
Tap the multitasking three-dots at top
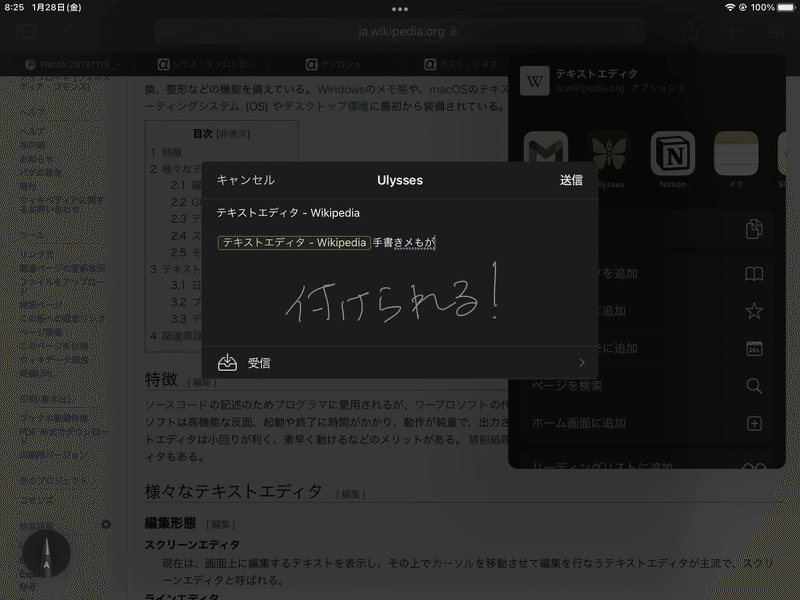(x=400, y=9)
